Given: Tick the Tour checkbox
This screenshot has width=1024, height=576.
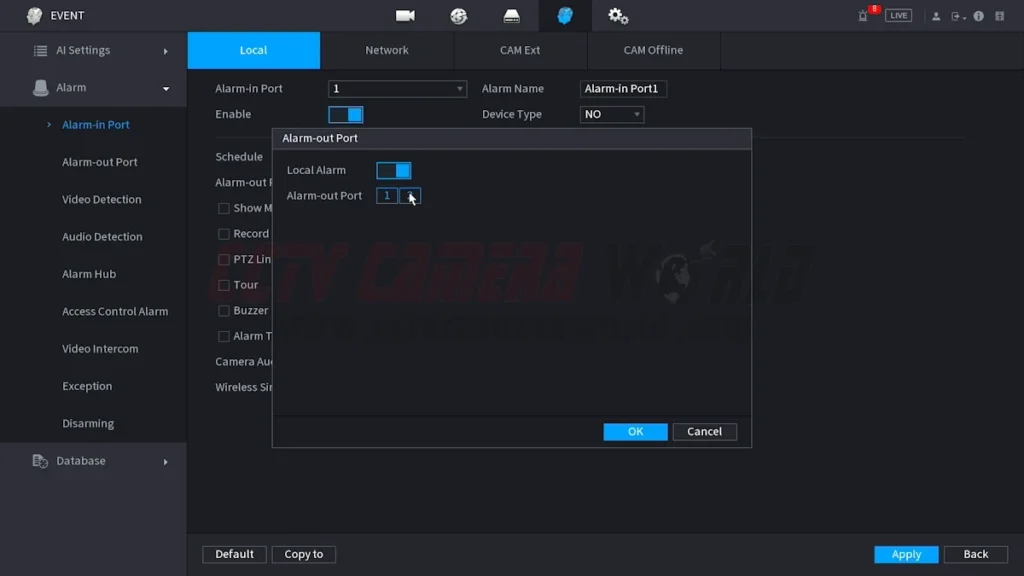Looking at the screenshot, I should (x=224, y=285).
